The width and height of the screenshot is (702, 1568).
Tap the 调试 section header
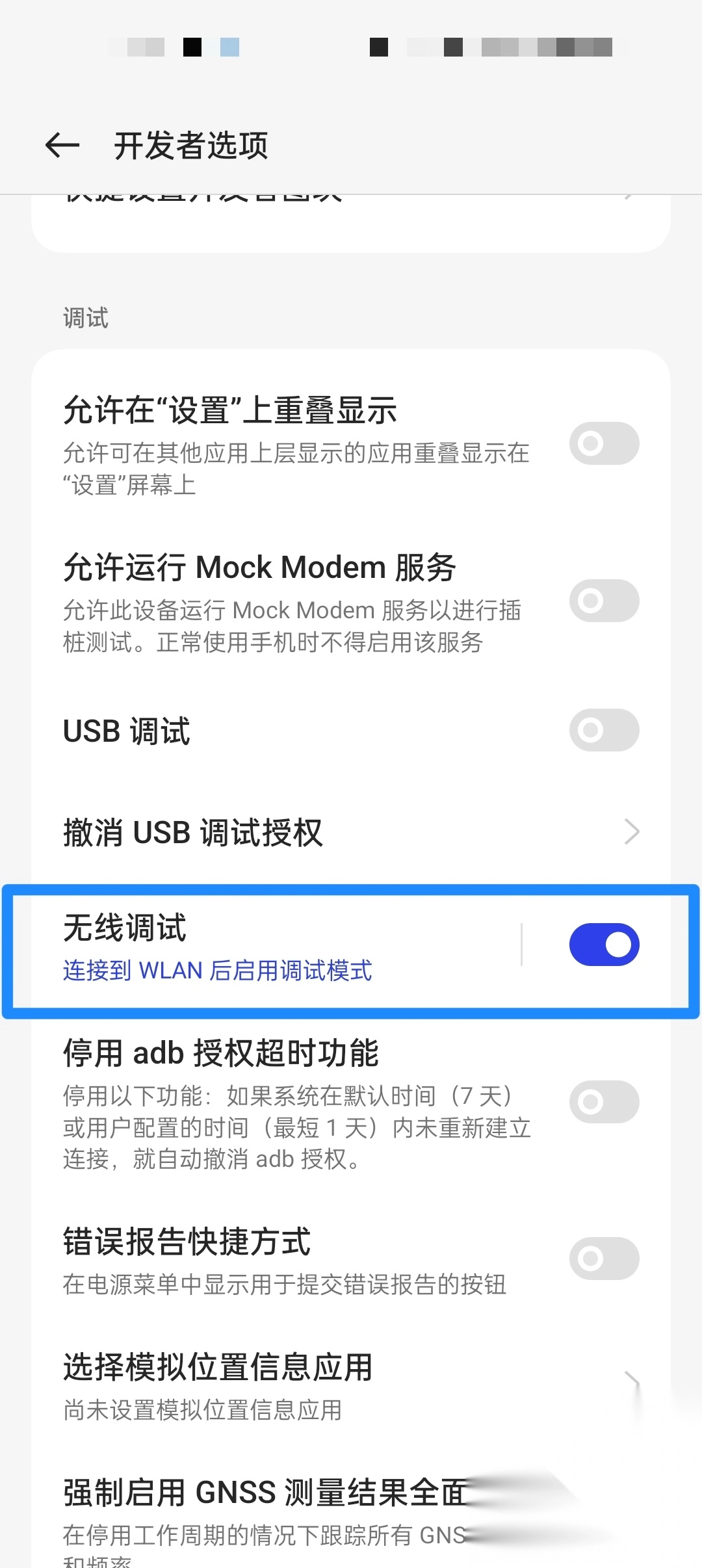click(x=86, y=318)
